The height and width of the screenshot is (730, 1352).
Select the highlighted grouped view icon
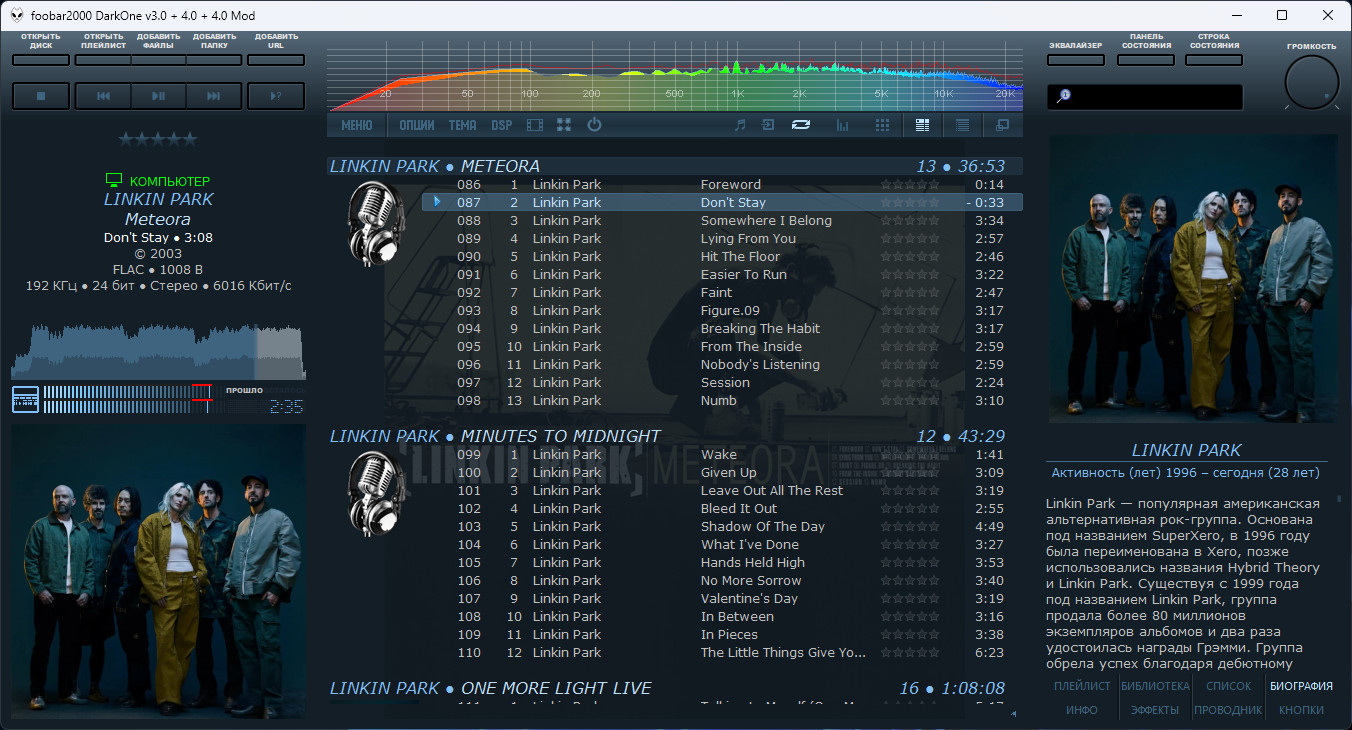pos(923,125)
